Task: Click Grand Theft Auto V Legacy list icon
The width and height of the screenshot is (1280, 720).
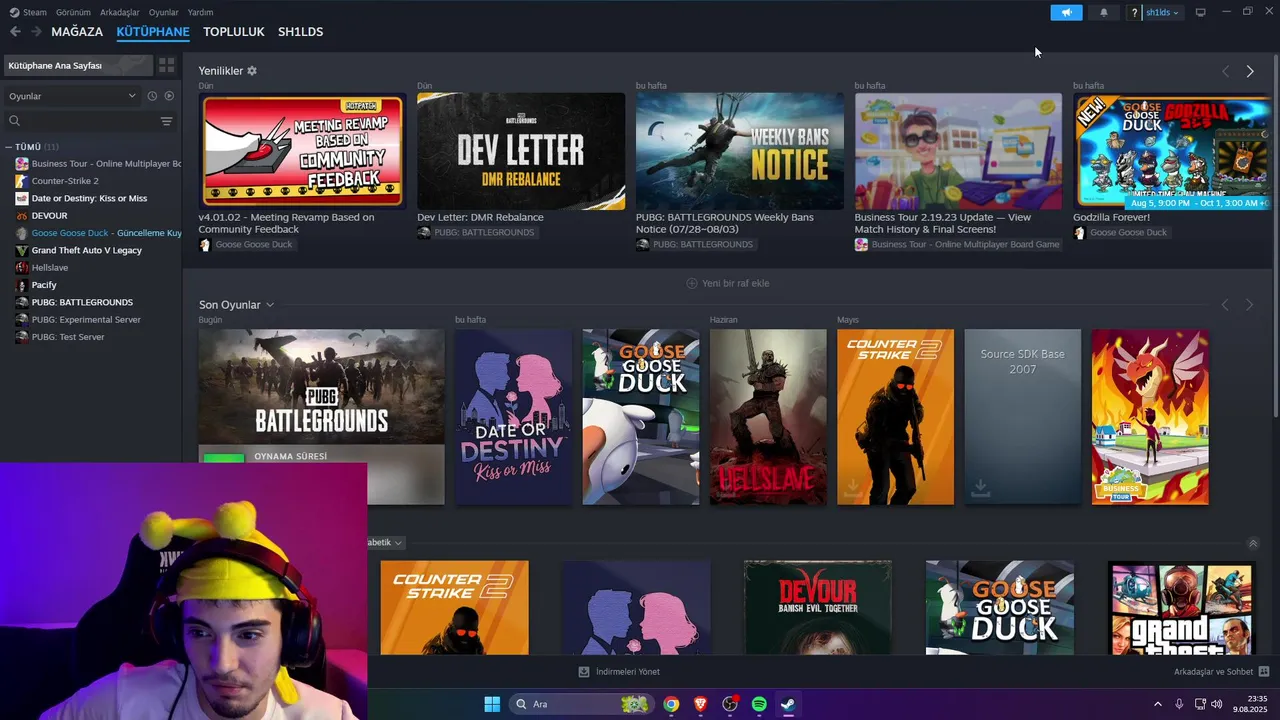Action: click(x=21, y=250)
